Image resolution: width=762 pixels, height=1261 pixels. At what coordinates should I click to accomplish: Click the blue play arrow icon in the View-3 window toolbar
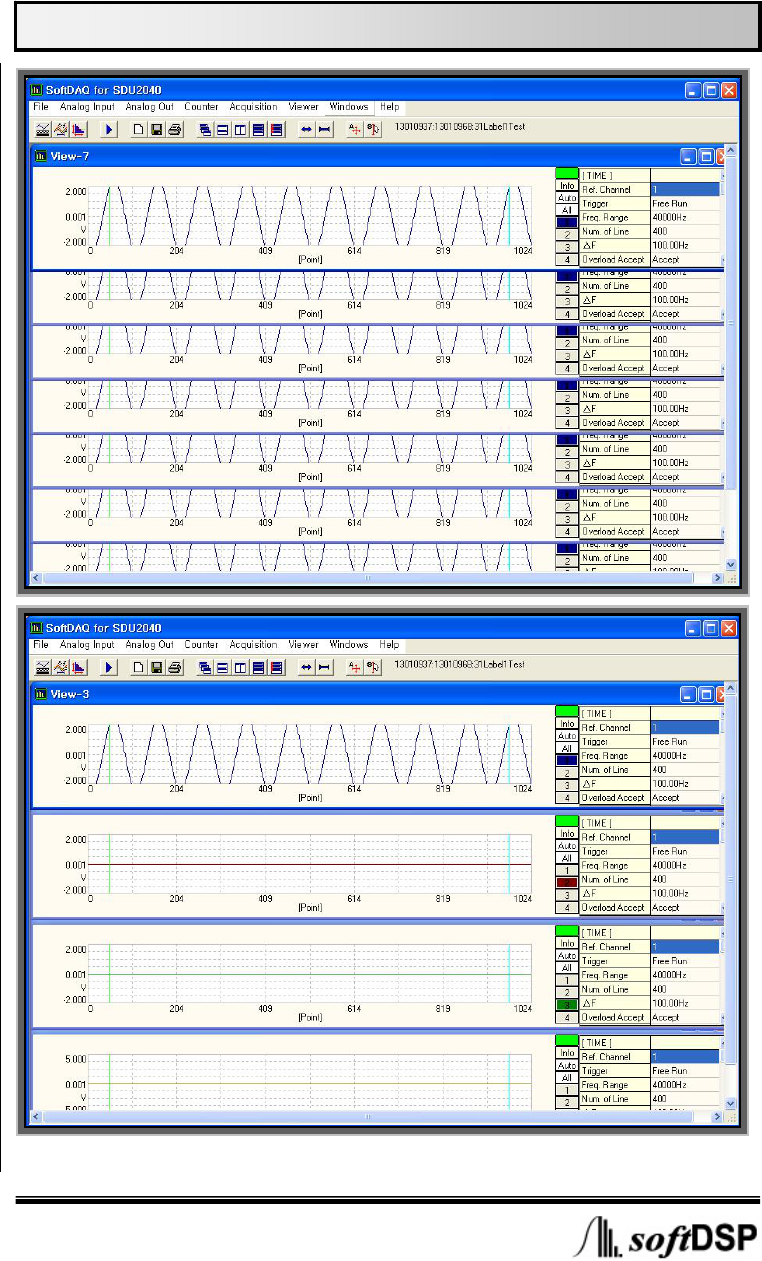[110, 666]
